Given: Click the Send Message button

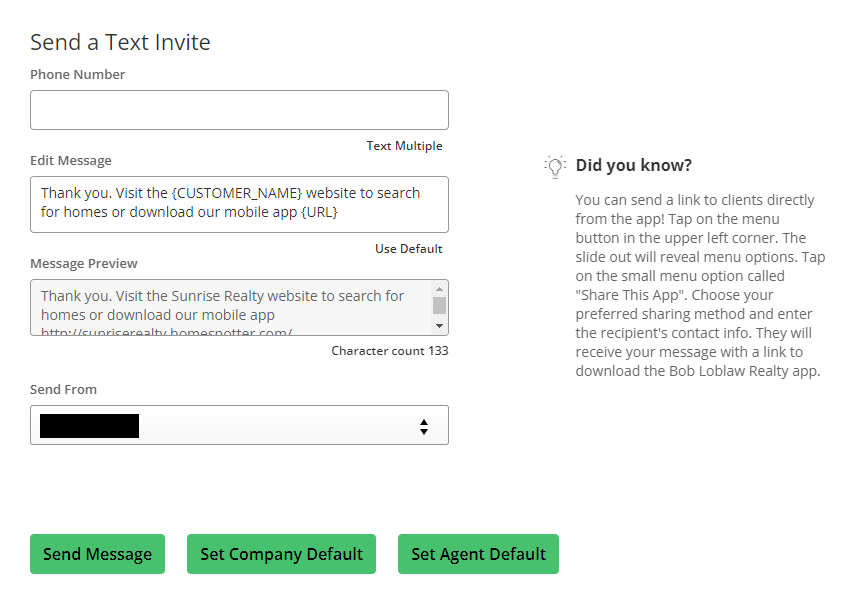Looking at the screenshot, I should click(97, 554).
